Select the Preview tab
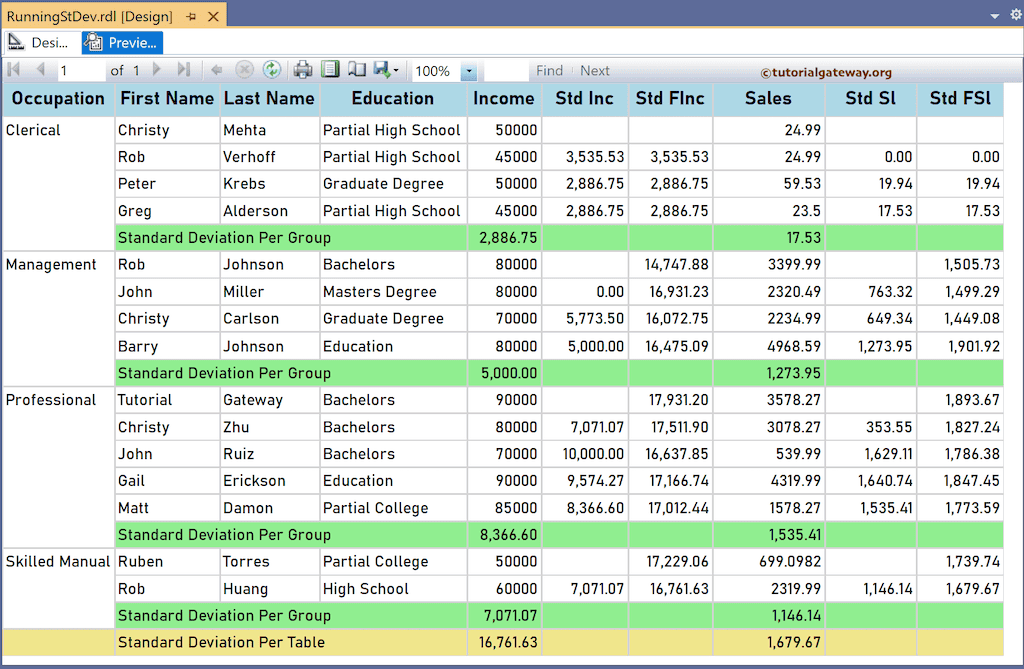 click(121, 43)
